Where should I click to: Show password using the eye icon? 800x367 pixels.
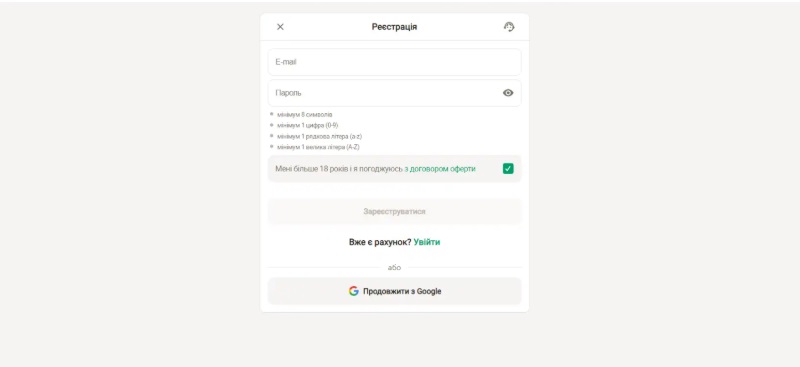(508, 93)
